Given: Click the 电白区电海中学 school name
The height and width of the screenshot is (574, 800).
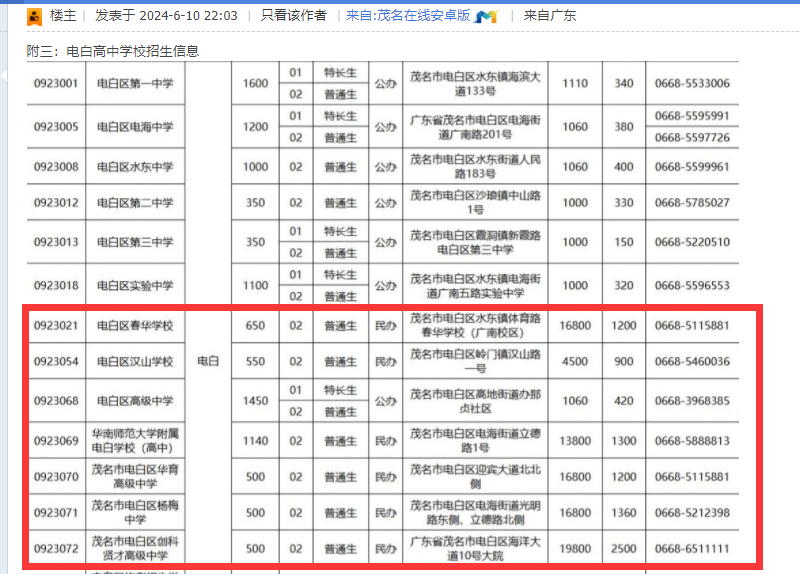Looking at the screenshot, I should (135, 127).
